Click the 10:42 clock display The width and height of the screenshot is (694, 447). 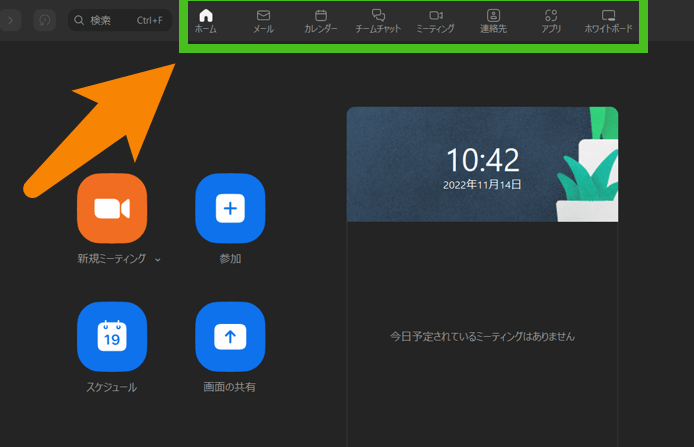pyautogui.click(x=482, y=160)
